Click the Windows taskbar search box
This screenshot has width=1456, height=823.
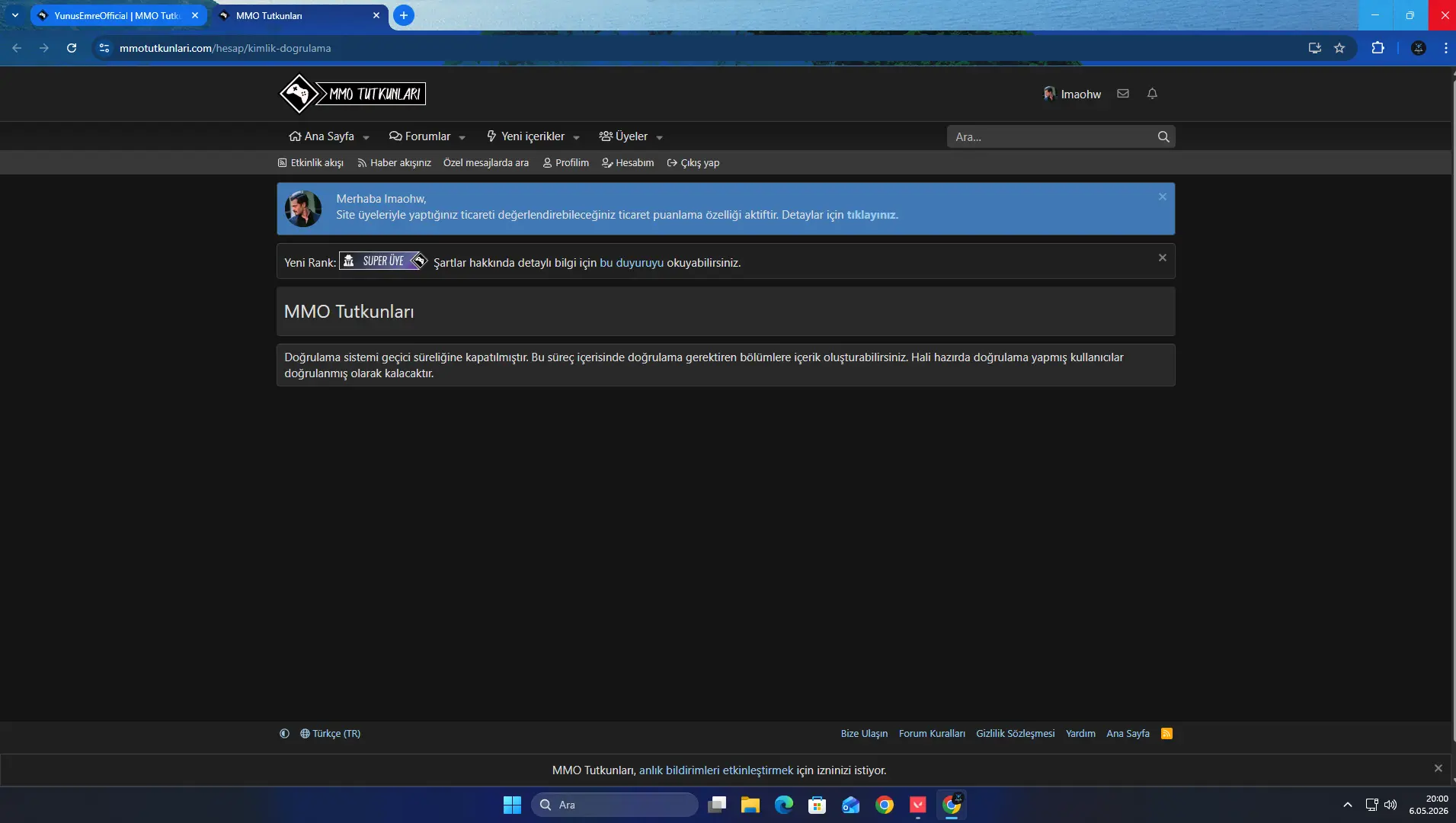tap(614, 805)
